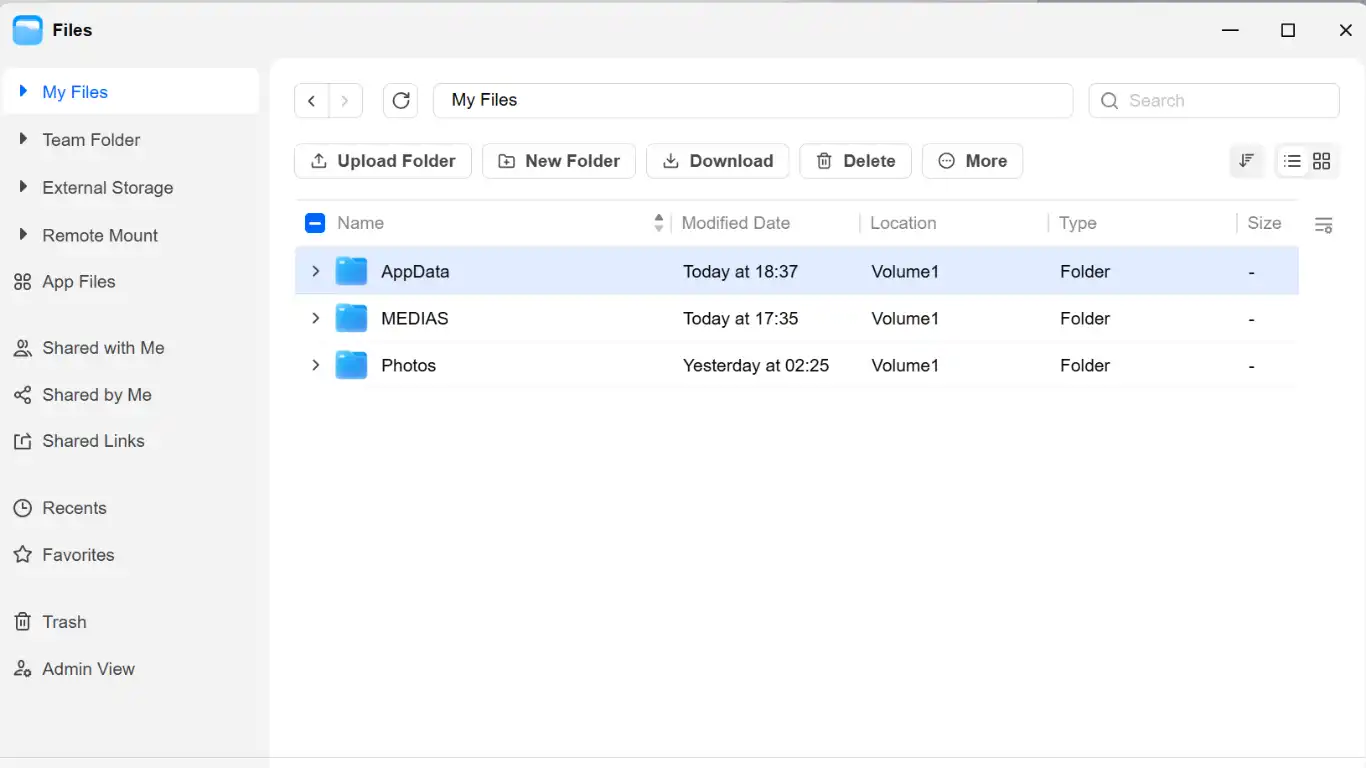Viewport: 1366px width, 768px height.
Task: Open Favorites
Action: 64,555
